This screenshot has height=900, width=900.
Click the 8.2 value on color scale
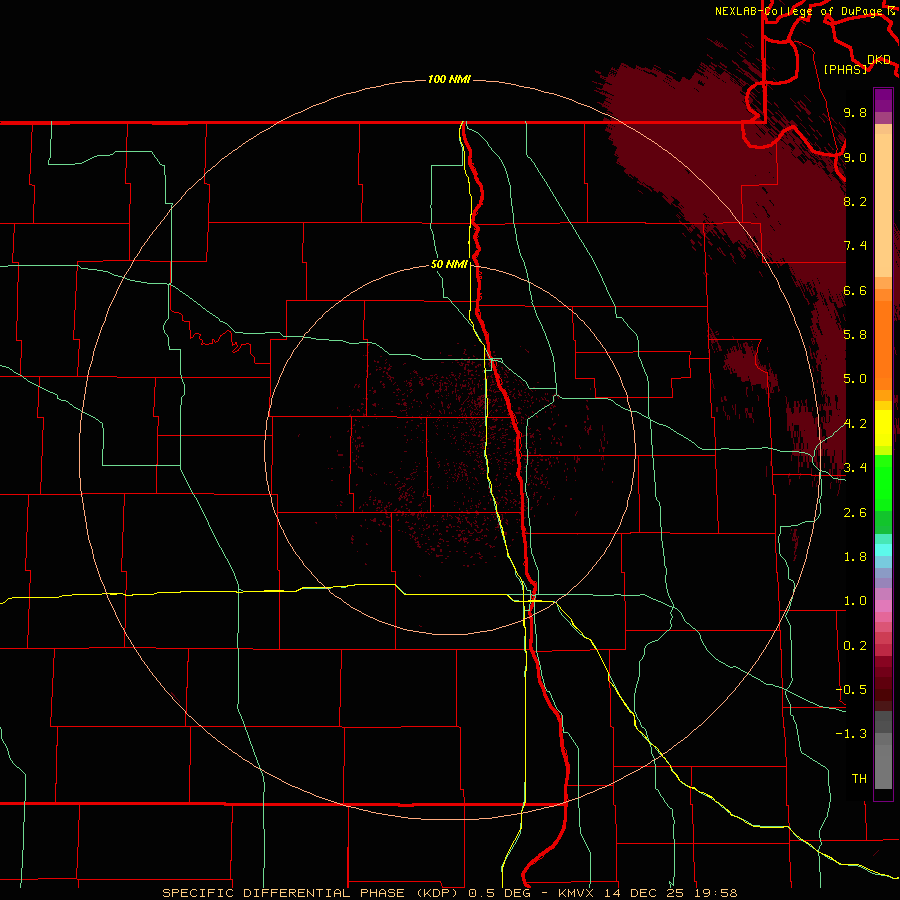[x=855, y=201]
